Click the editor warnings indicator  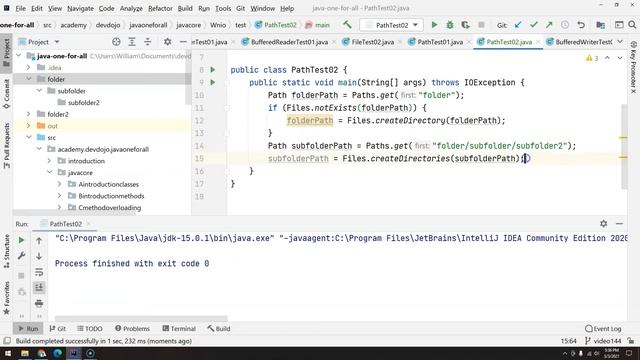tap(592, 58)
